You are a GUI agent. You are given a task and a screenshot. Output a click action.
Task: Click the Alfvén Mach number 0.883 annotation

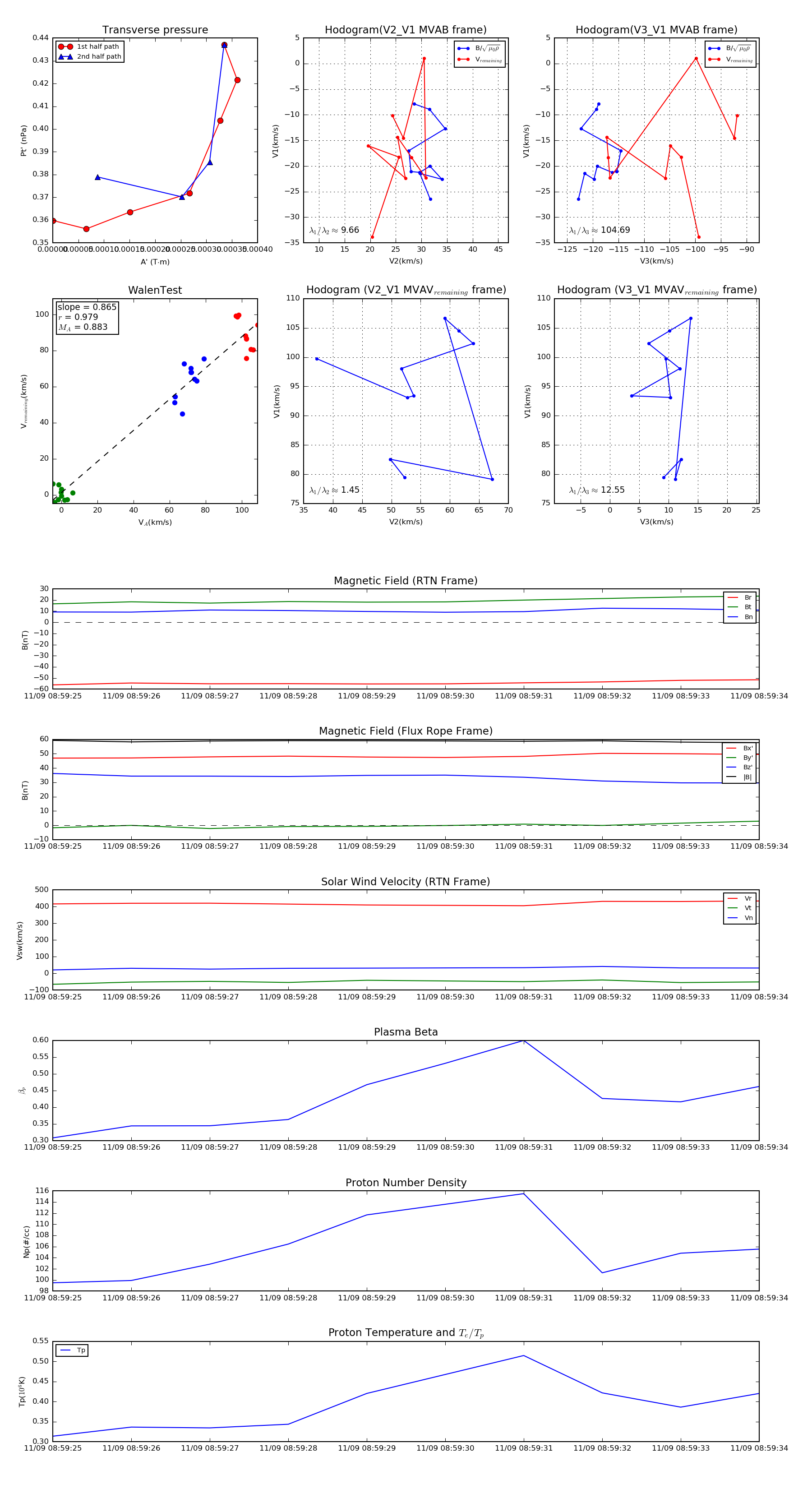click(x=83, y=327)
